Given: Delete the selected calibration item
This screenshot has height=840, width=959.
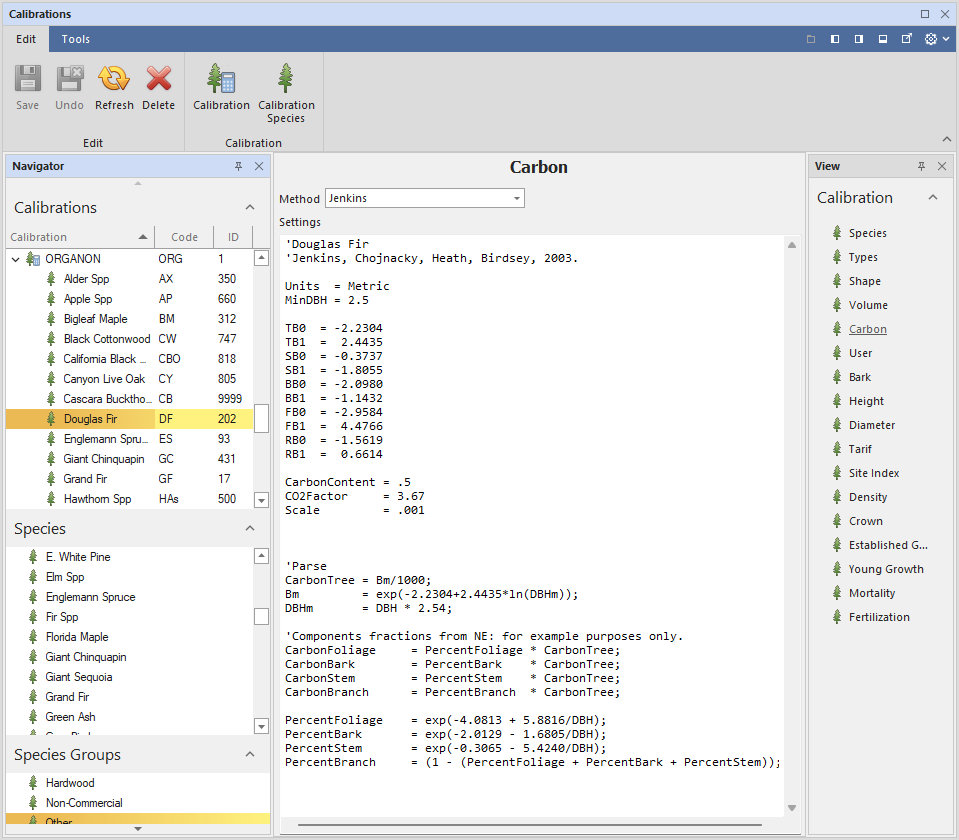Looking at the screenshot, I should [x=158, y=87].
